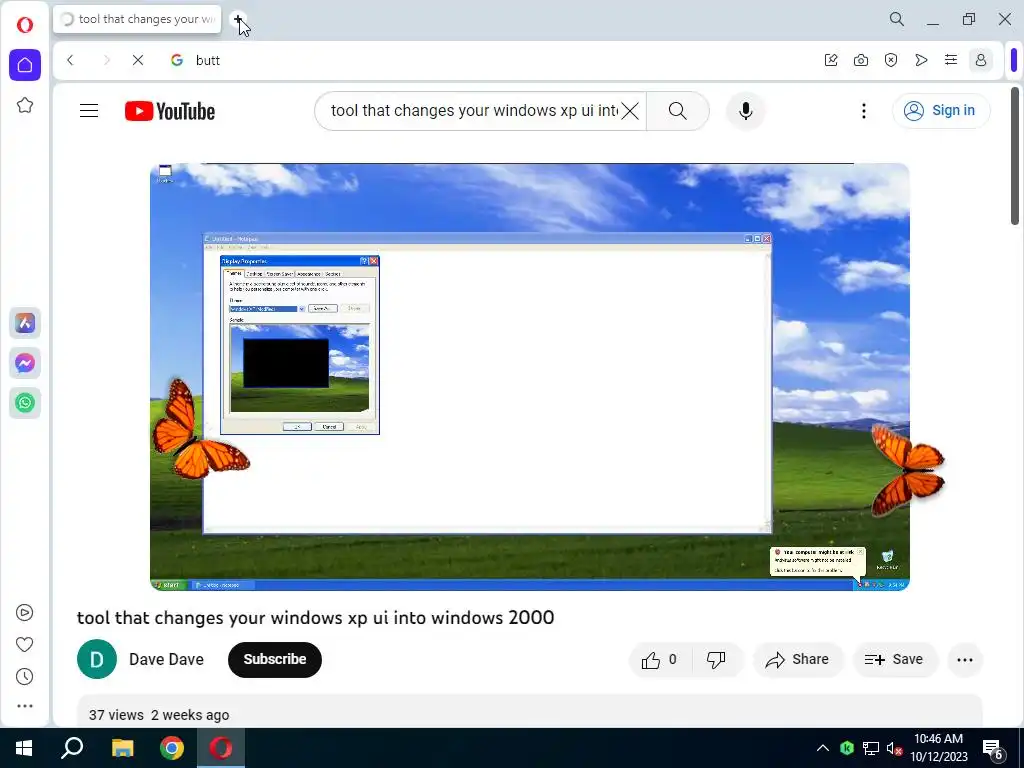Open a new tab with plus button
This screenshot has width=1024, height=768.
(x=238, y=20)
